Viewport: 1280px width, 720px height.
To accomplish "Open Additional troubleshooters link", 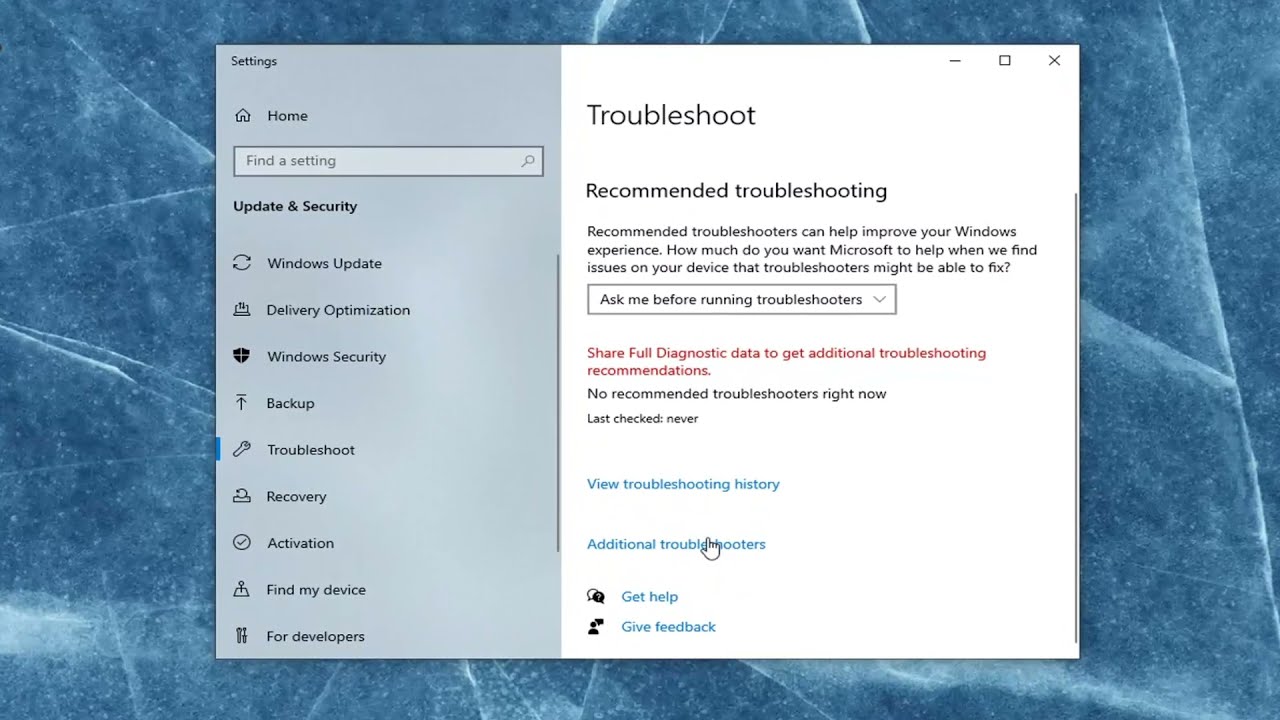I will point(676,544).
